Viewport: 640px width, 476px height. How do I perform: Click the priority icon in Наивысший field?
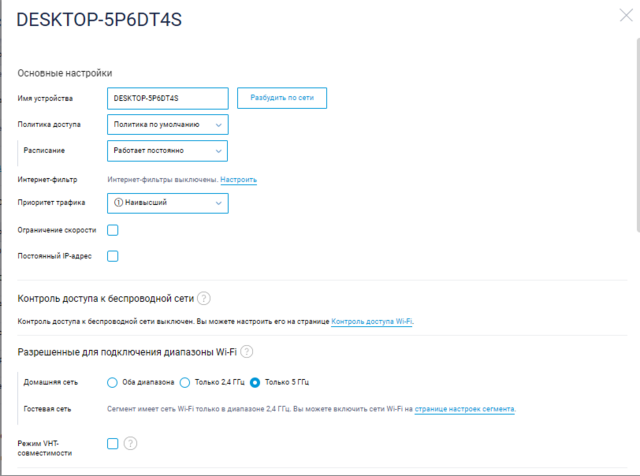118,203
